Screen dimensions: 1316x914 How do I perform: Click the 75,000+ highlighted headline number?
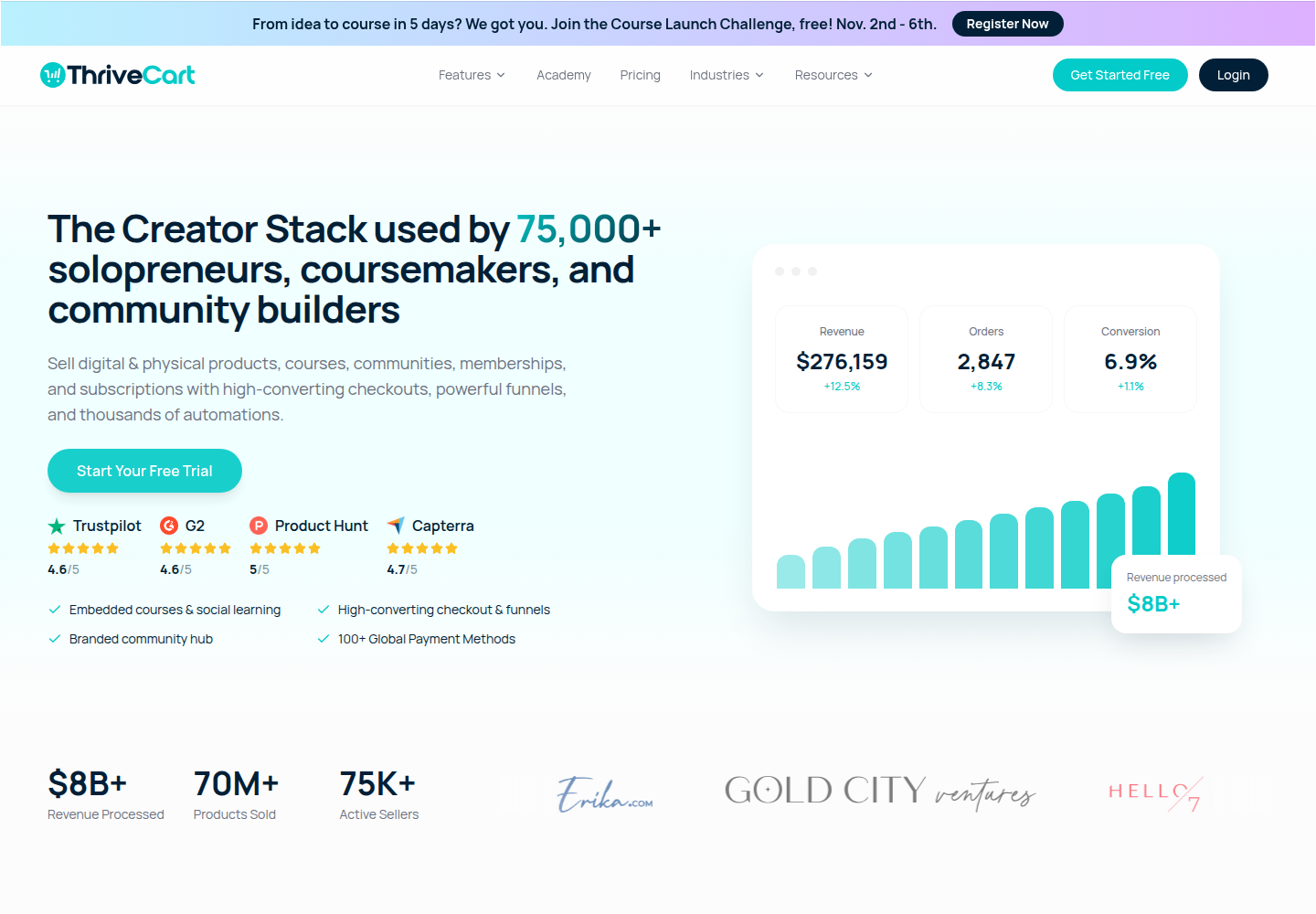pos(589,229)
